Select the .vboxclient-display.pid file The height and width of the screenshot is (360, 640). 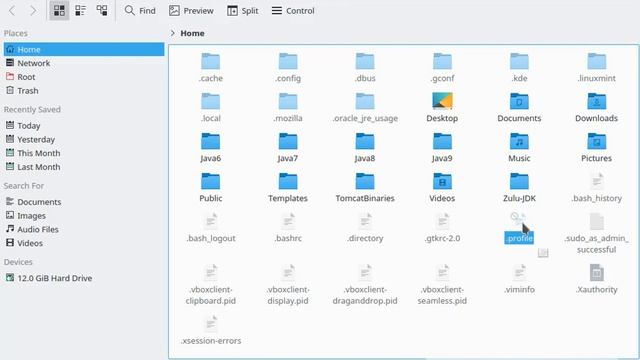(x=288, y=285)
